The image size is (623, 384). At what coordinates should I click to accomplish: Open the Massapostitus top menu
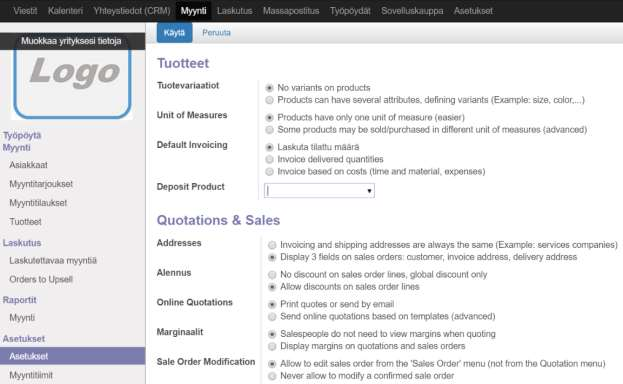click(x=291, y=11)
